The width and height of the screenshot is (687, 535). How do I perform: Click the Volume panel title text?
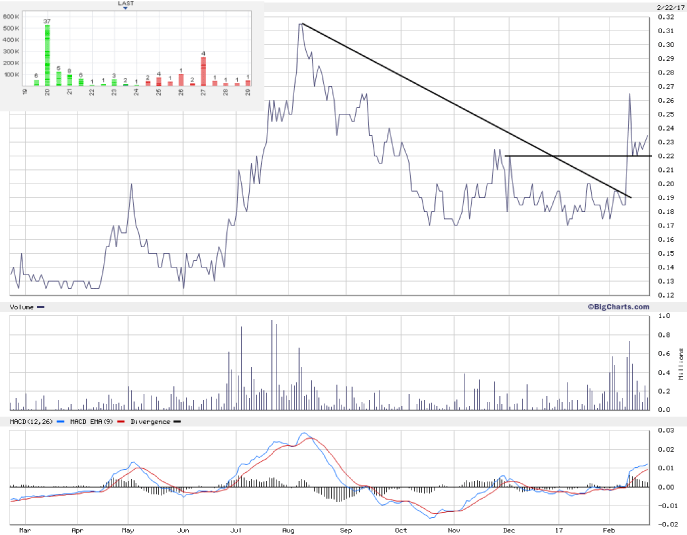click(x=22, y=308)
